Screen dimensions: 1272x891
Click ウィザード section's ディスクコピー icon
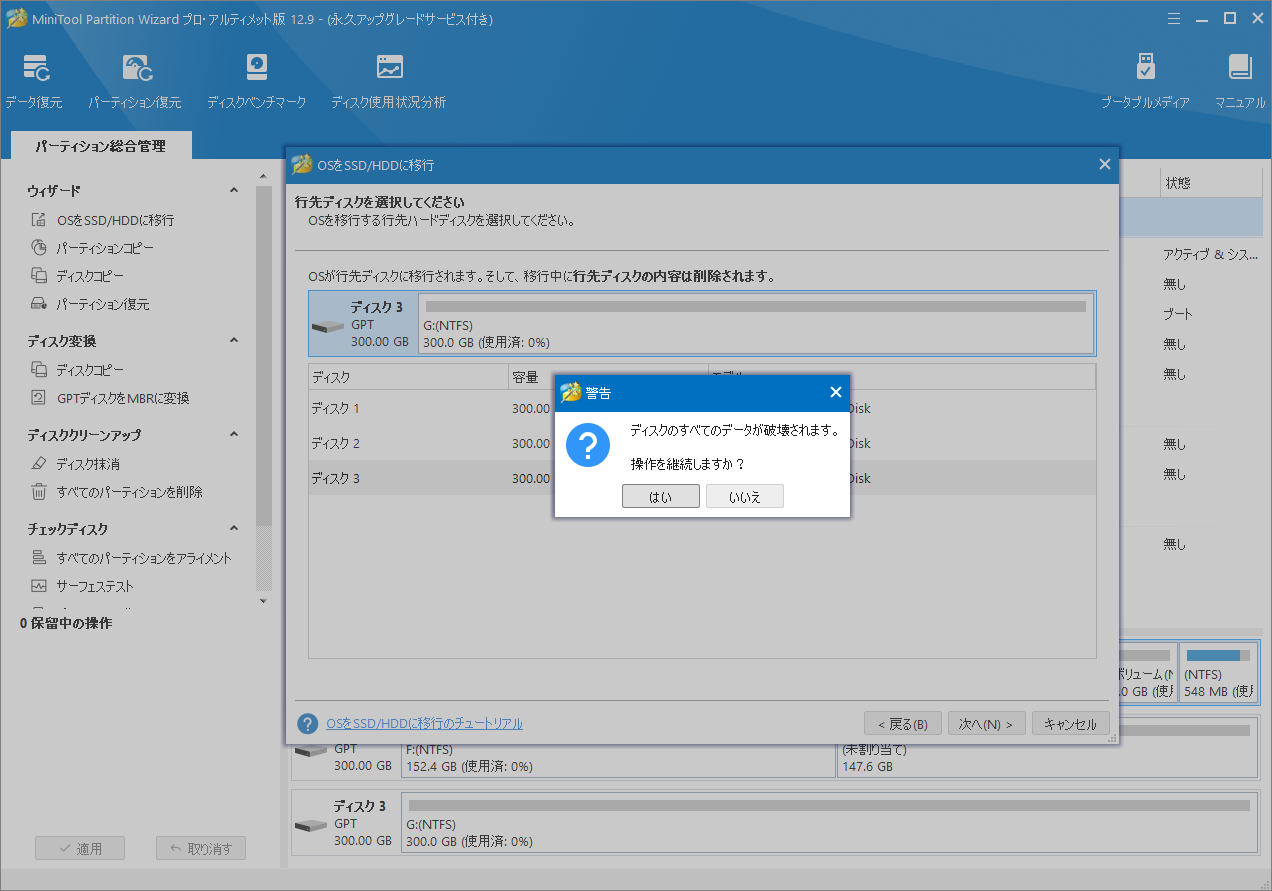click(x=39, y=276)
